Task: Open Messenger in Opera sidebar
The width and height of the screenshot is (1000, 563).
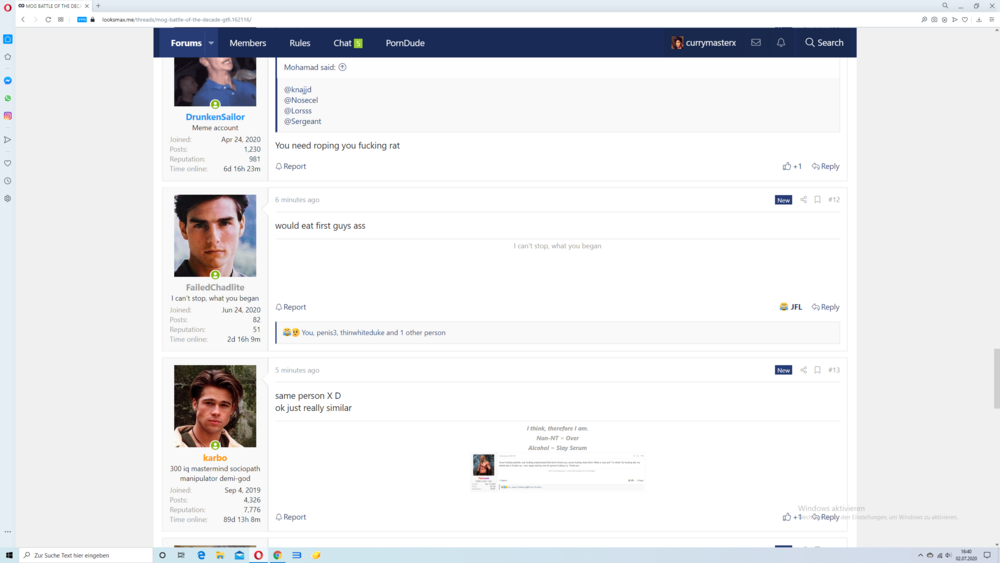Action: (8, 81)
